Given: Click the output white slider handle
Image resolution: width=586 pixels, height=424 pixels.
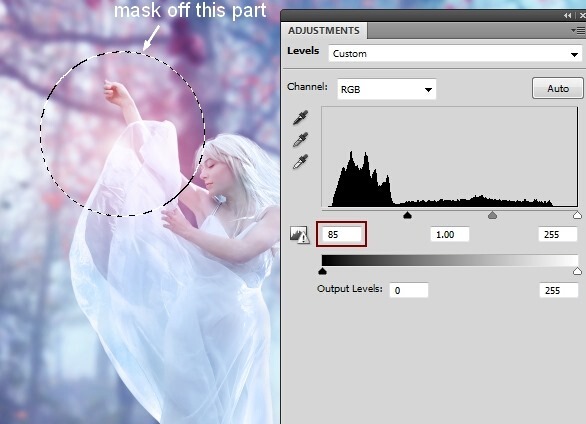Looking at the screenshot, I should [577, 271].
